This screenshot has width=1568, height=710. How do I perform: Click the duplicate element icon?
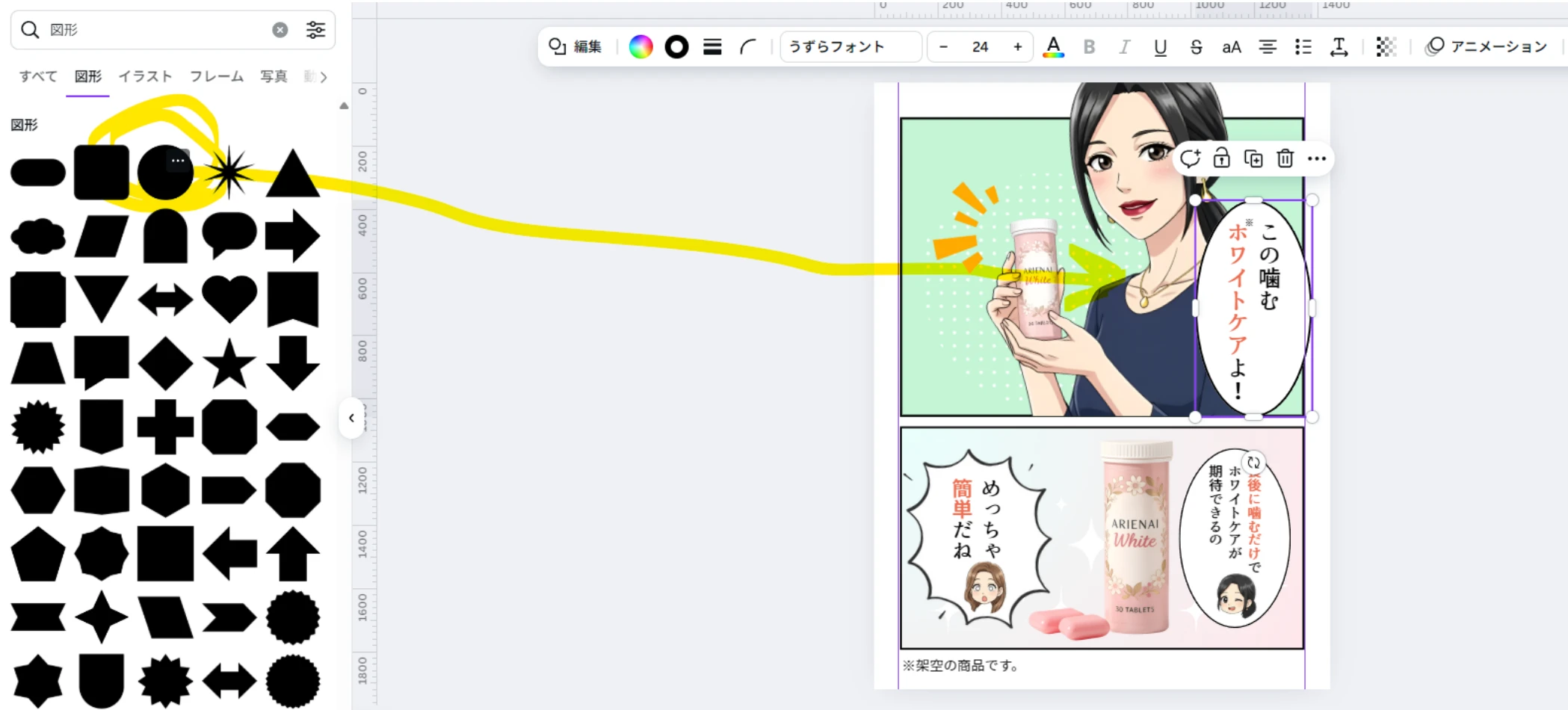click(x=1253, y=158)
